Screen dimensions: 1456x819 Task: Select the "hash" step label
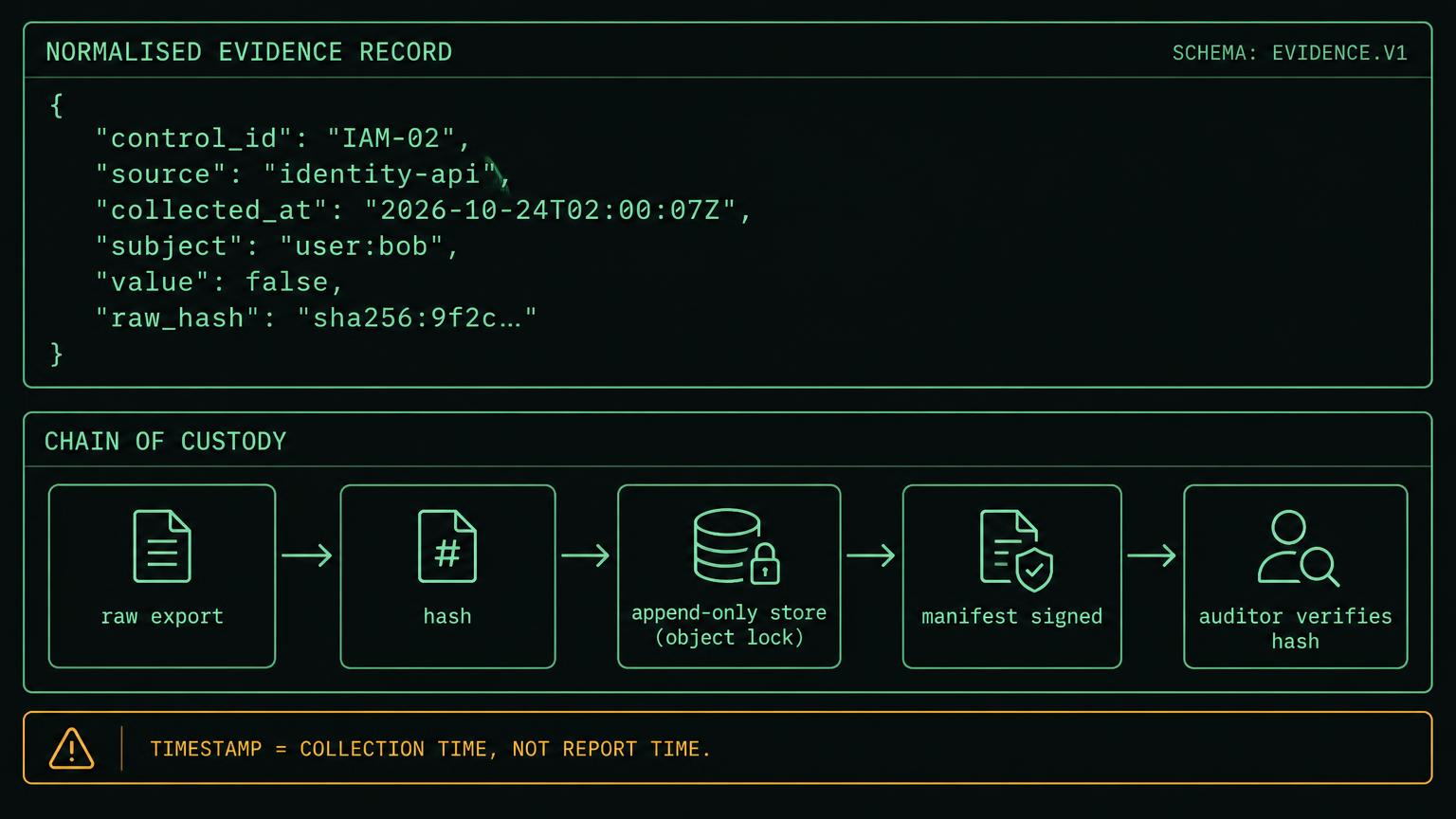(x=447, y=616)
